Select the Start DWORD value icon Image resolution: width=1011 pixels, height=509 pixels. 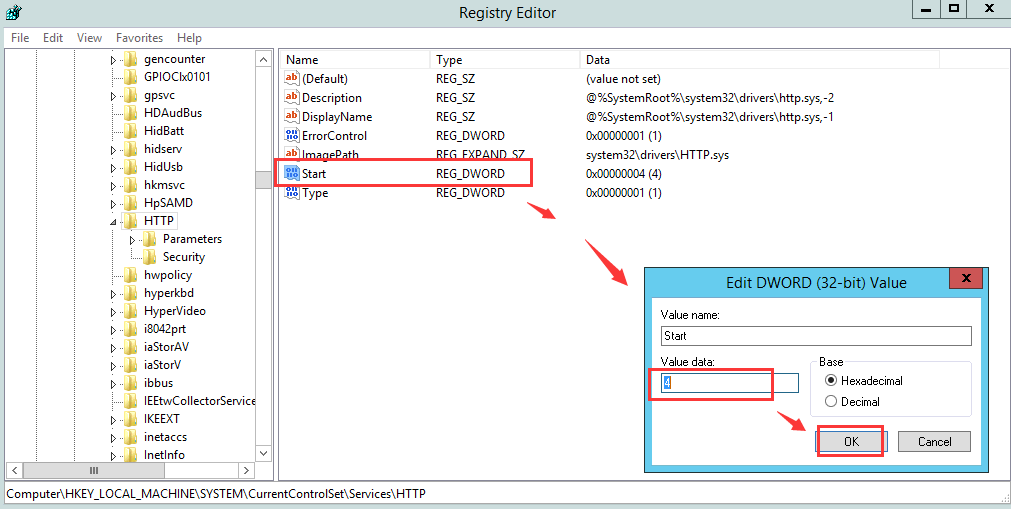pos(292,174)
